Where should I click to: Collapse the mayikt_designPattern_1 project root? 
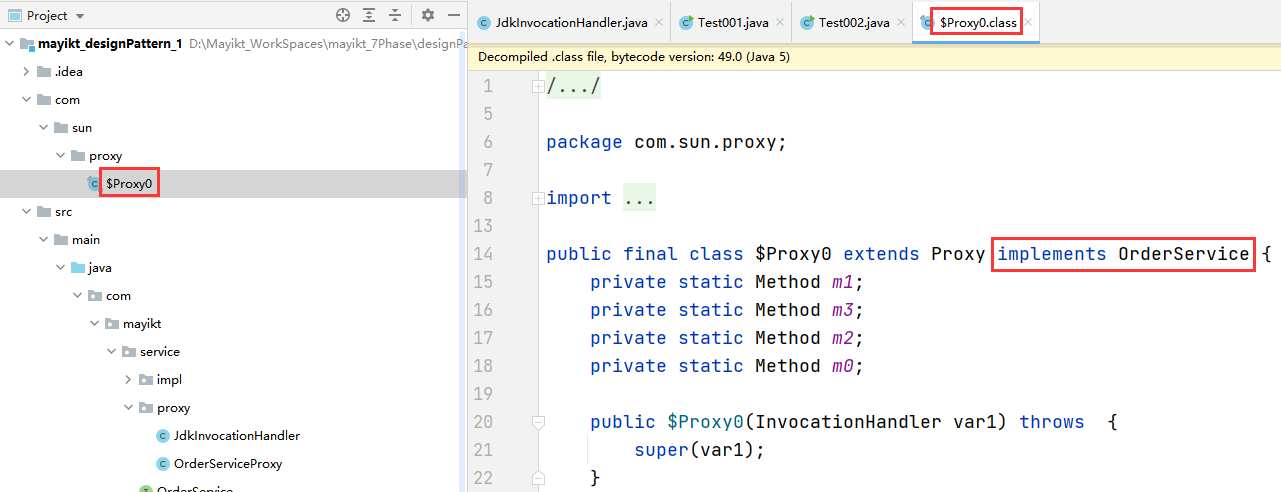coord(9,44)
